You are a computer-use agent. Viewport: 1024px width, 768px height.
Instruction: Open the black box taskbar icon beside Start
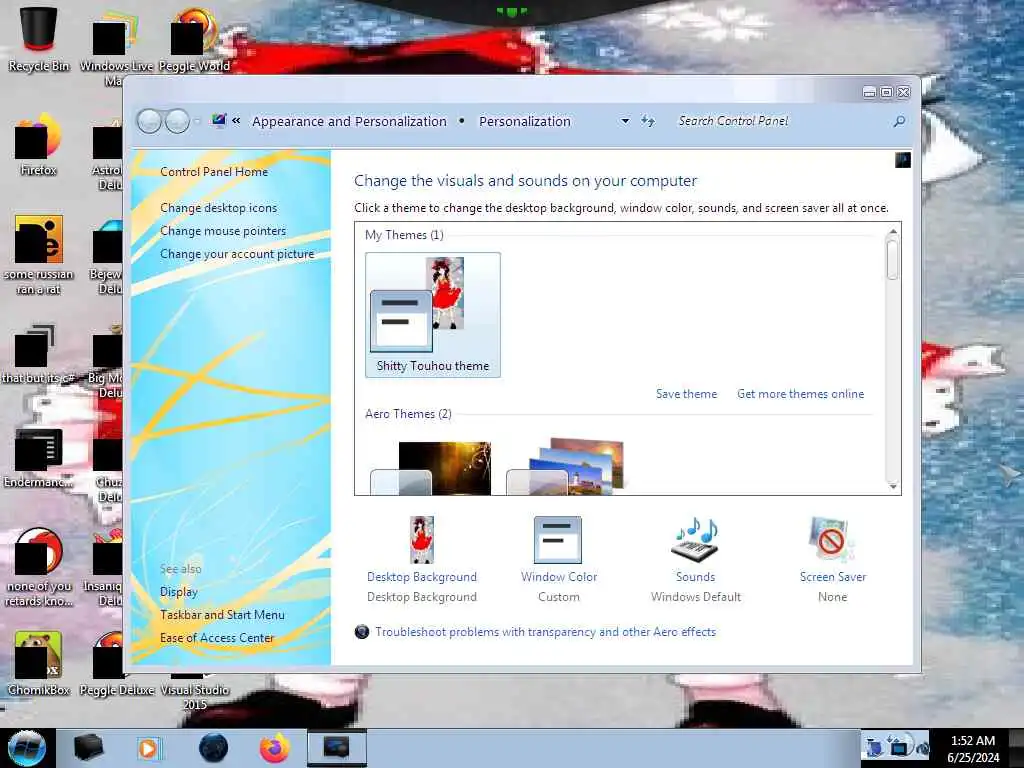88,748
